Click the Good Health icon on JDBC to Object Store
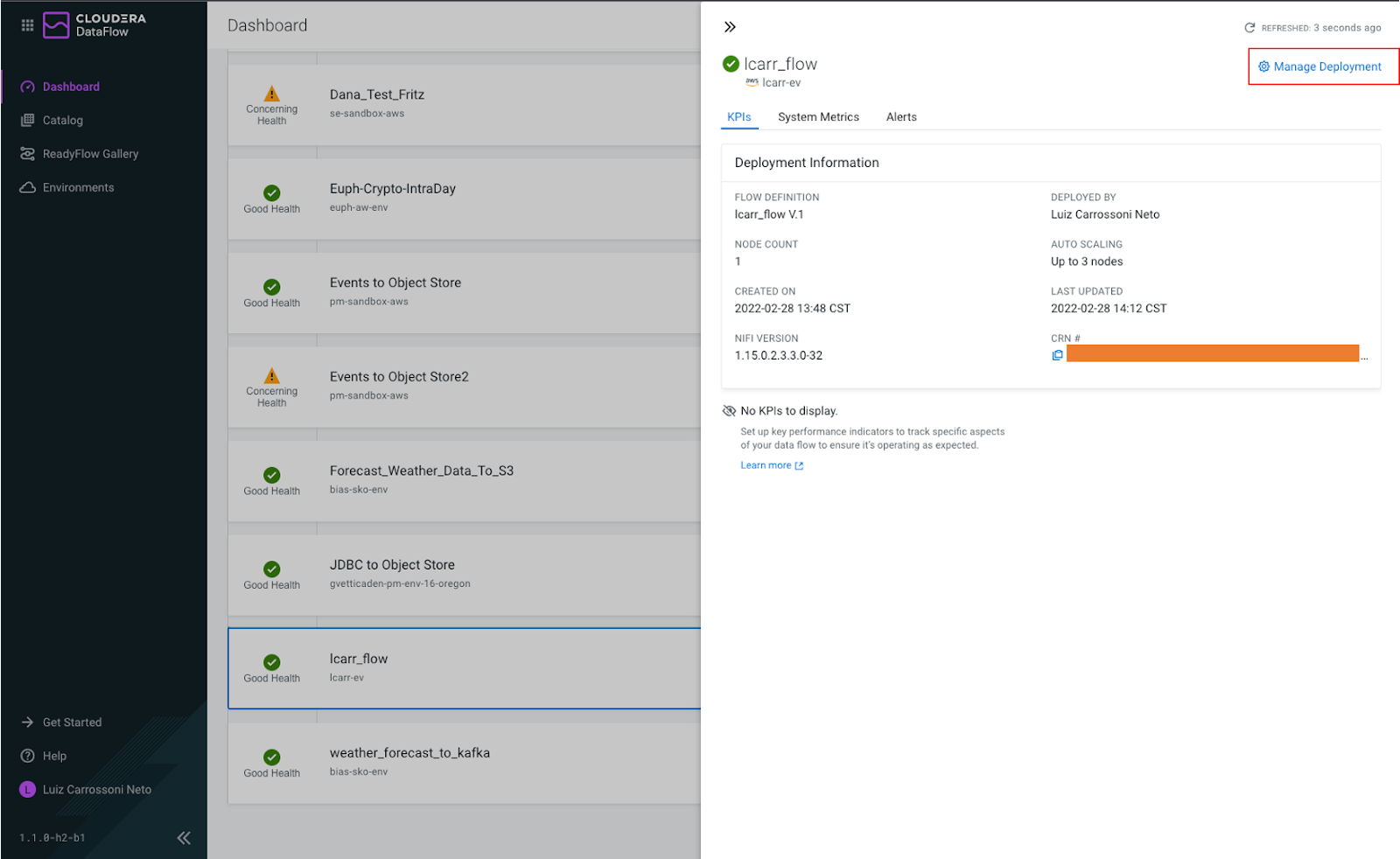The height and width of the screenshot is (859, 1400). [x=270, y=571]
